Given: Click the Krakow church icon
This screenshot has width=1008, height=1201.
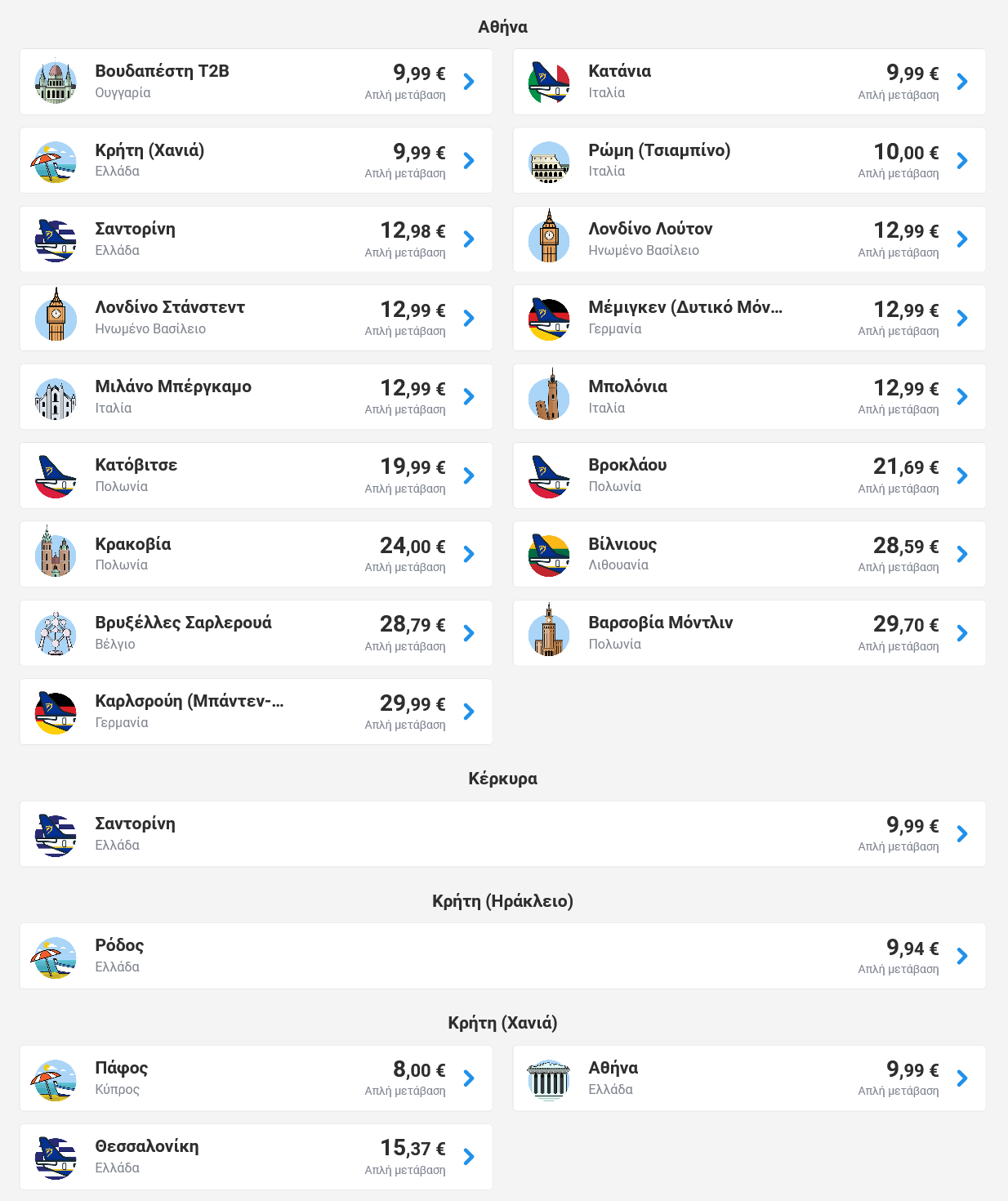Looking at the screenshot, I should pyautogui.click(x=56, y=551).
